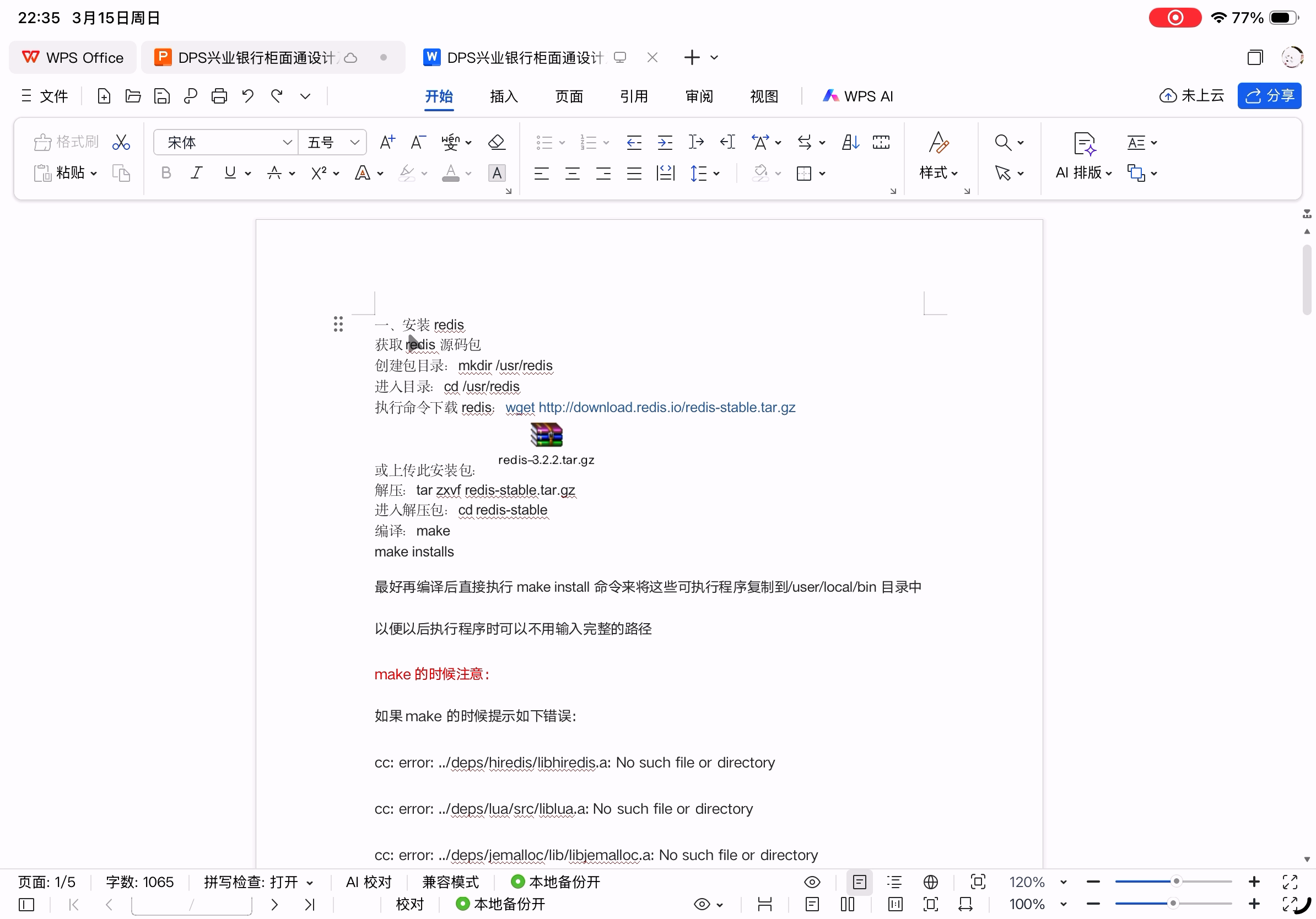Click the blue 分享 button
This screenshot has height=919, width=1316.
tap(1269, 96)
